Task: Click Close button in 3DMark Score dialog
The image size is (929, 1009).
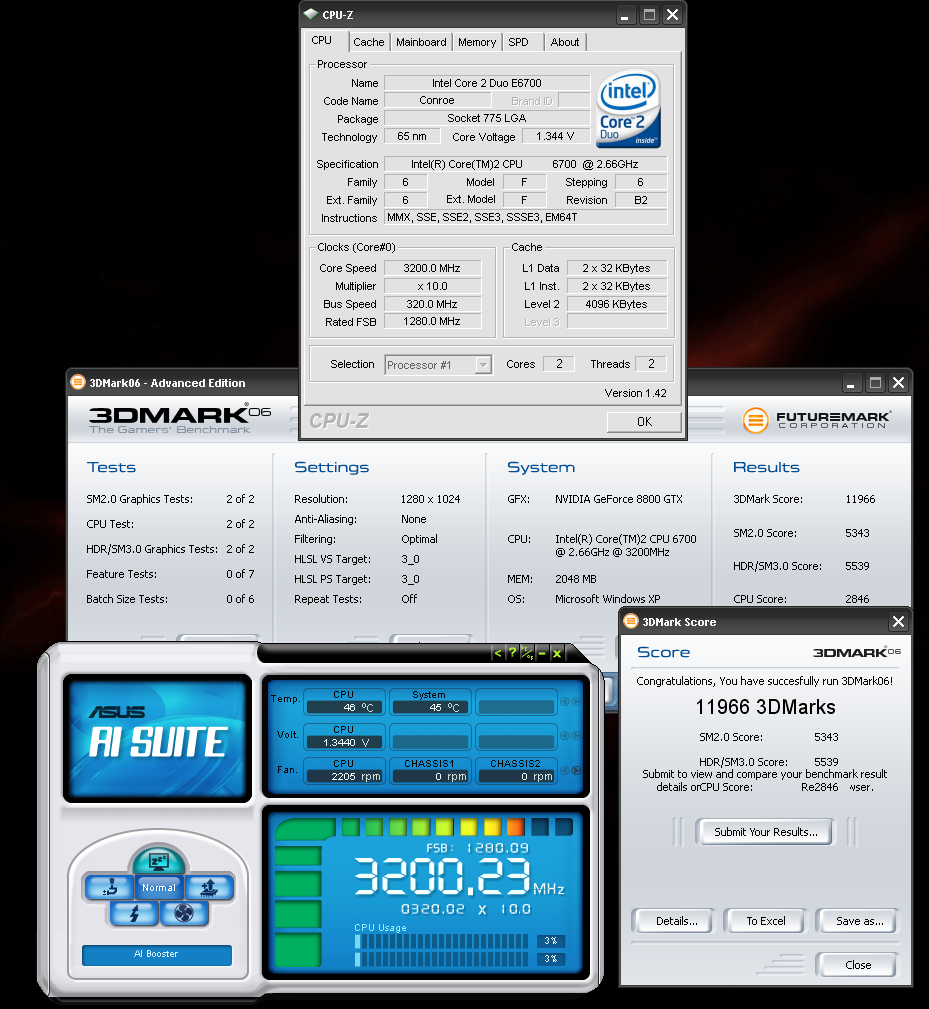Action: (857, 965)
